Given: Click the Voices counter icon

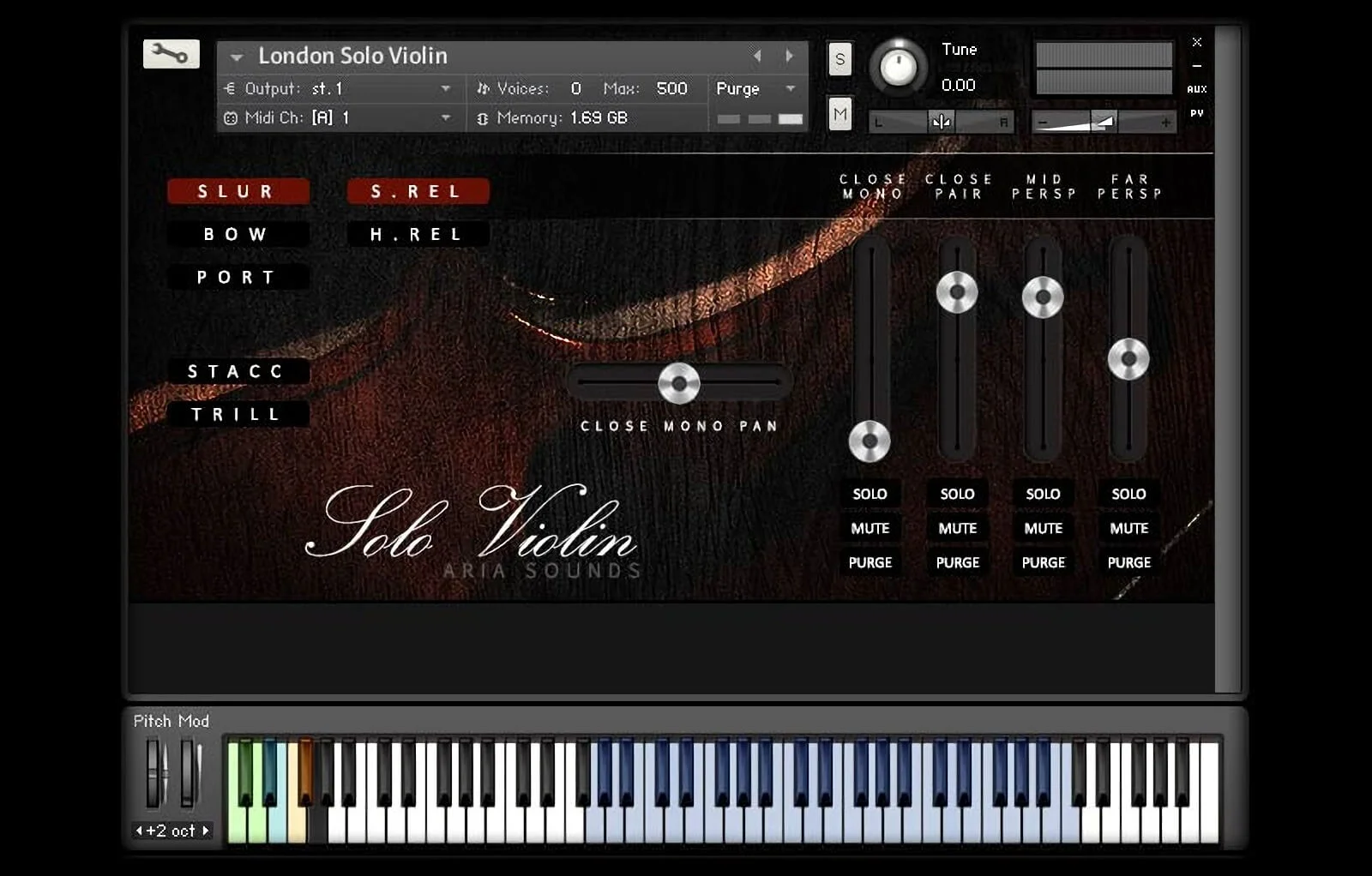Looking at the screenshot, I should click(x=485, y=88).
